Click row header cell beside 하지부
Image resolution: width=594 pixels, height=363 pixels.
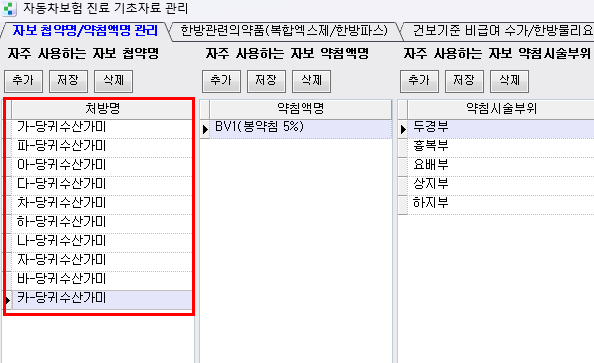pyautogui.click(x=403, y=205)
